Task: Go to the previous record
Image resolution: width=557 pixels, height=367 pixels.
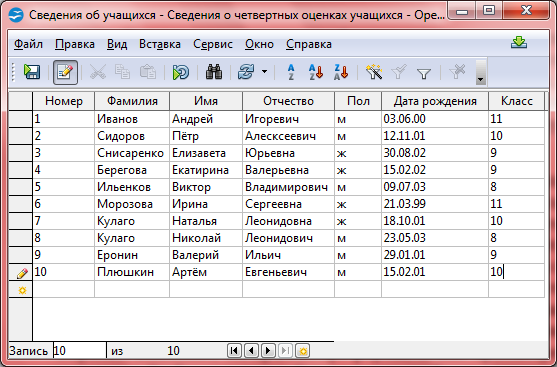Action: point(251,351)
